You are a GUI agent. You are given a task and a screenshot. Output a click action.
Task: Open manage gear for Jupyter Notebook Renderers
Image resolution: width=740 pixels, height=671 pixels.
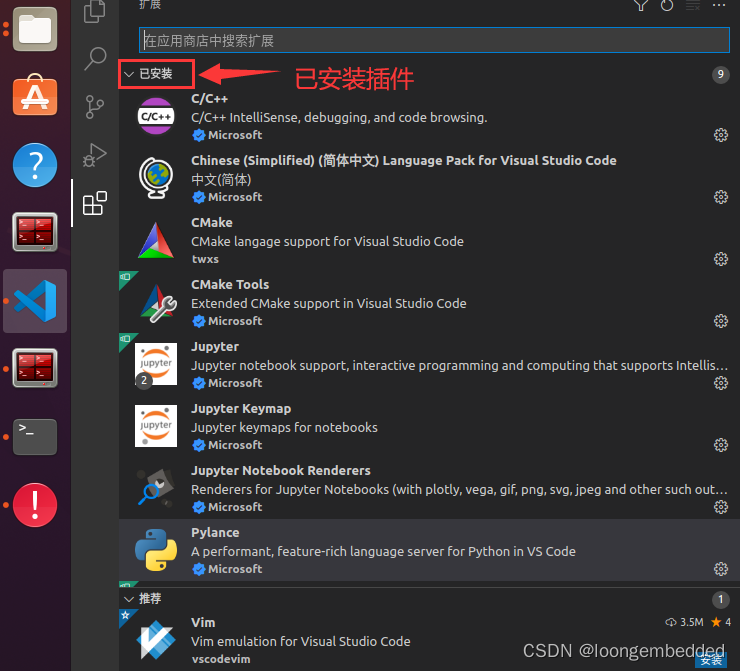click(721, 507)
